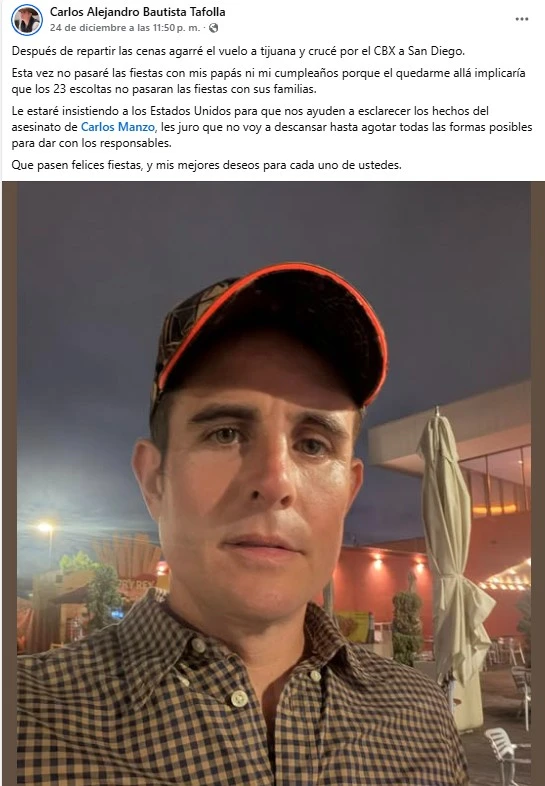Viewport: 545px width, 786px height.
Task: Open Carlos Alejandro Bautista Tafolla profile name link
Action: coord(137,12)
